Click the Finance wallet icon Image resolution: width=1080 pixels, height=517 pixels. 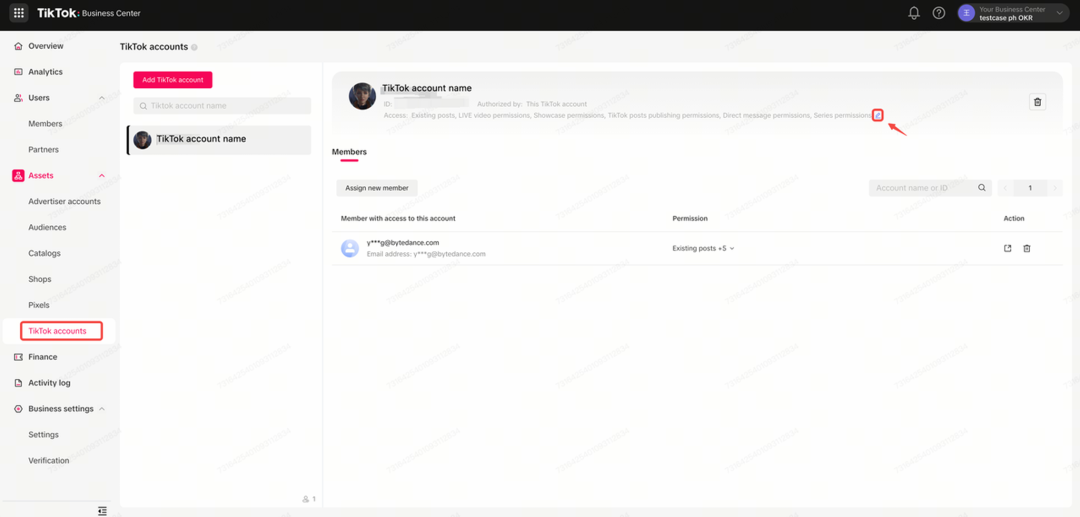coord(19,357)
